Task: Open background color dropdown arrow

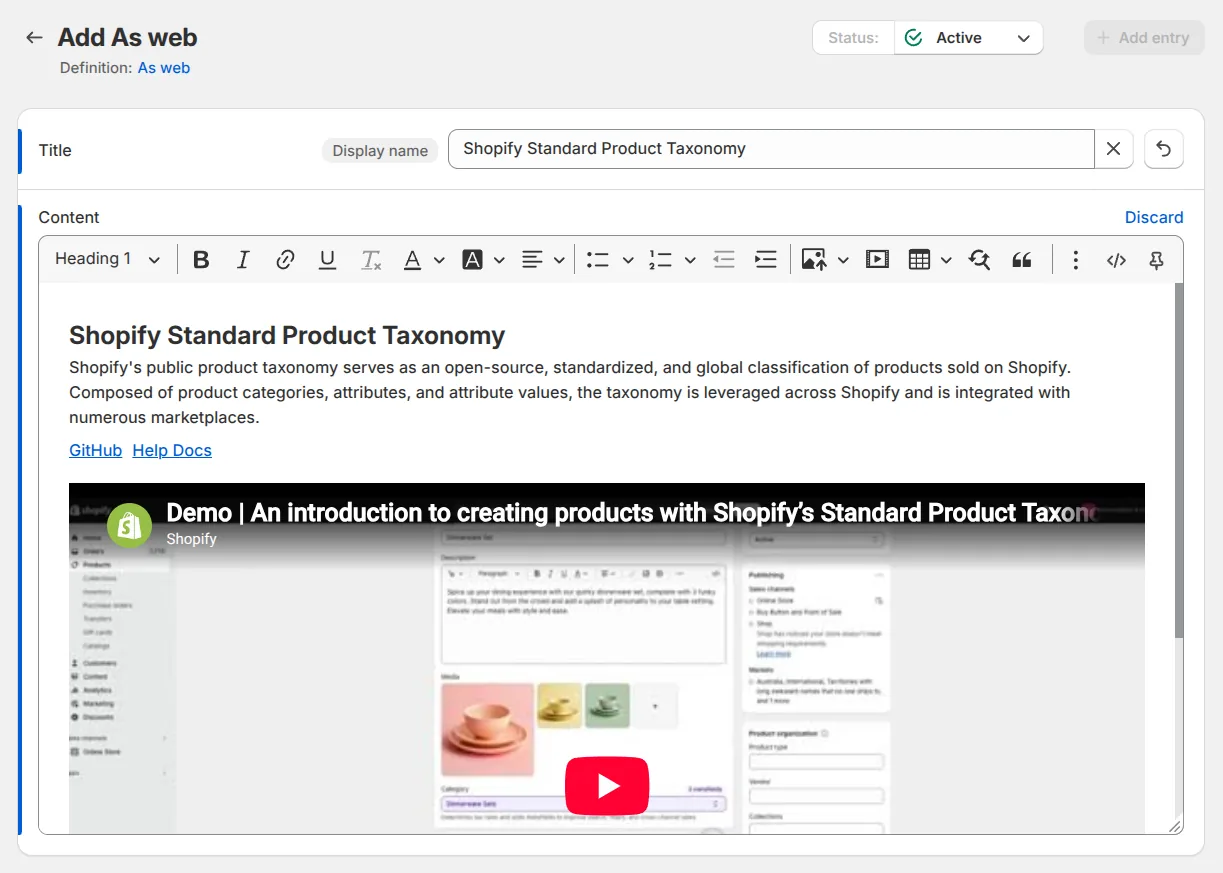Action: pos(499,260)
